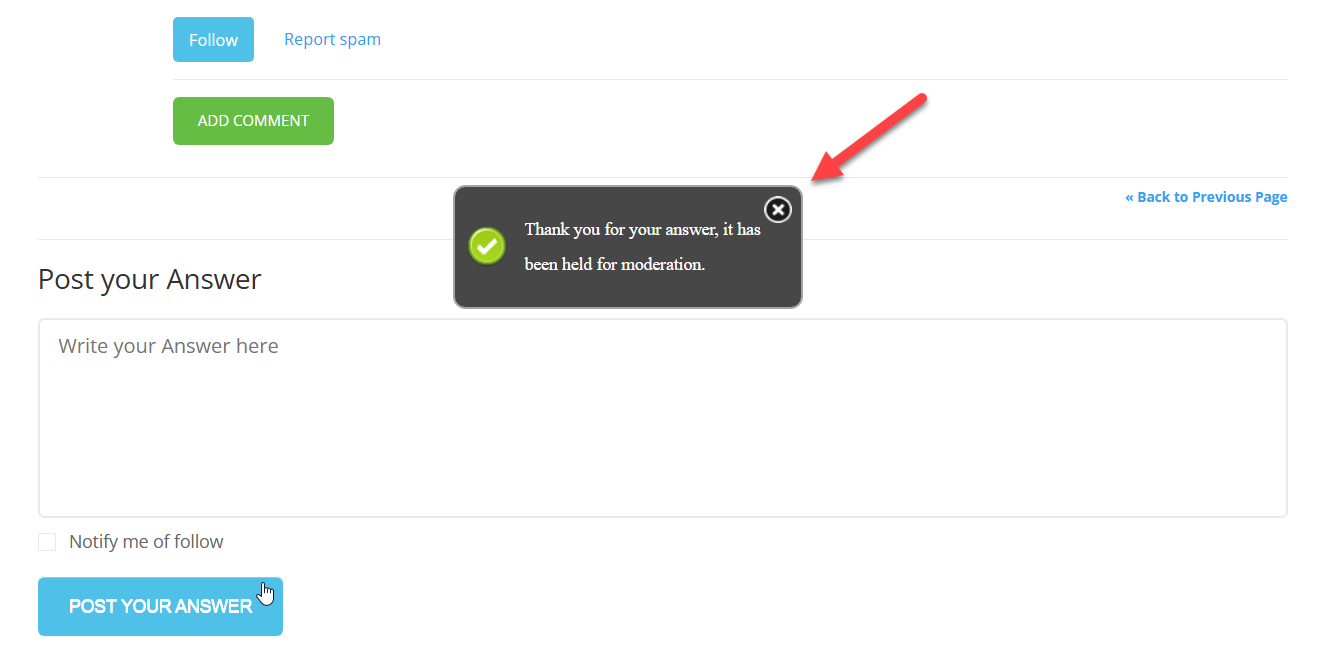
Task: Focus the 'Write your Answer here' textarea
Action: (x=662, y=418)
